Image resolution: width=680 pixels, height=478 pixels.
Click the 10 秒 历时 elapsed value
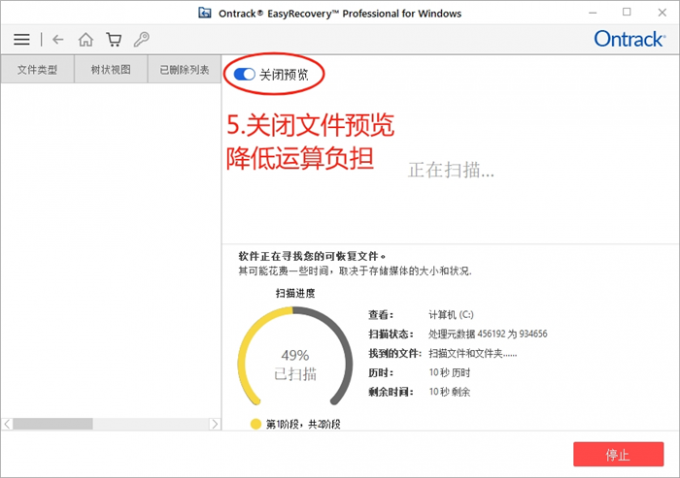click(x=449, y=373)
